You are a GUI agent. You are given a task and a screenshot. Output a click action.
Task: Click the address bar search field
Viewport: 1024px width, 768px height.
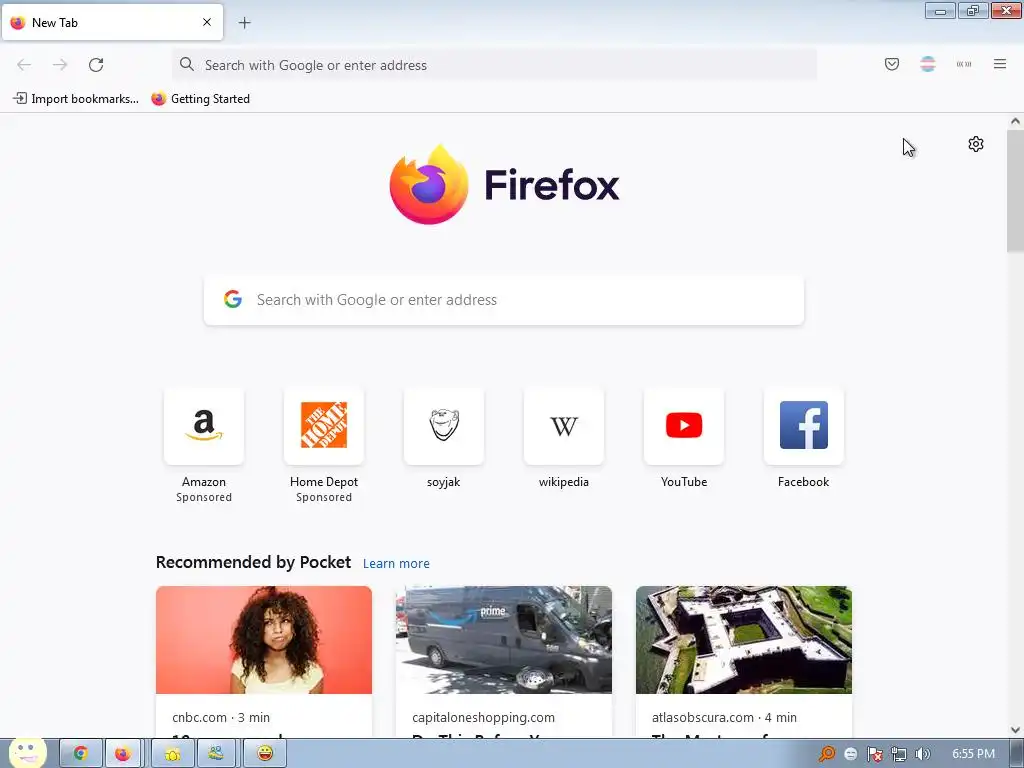coord(494,65)
